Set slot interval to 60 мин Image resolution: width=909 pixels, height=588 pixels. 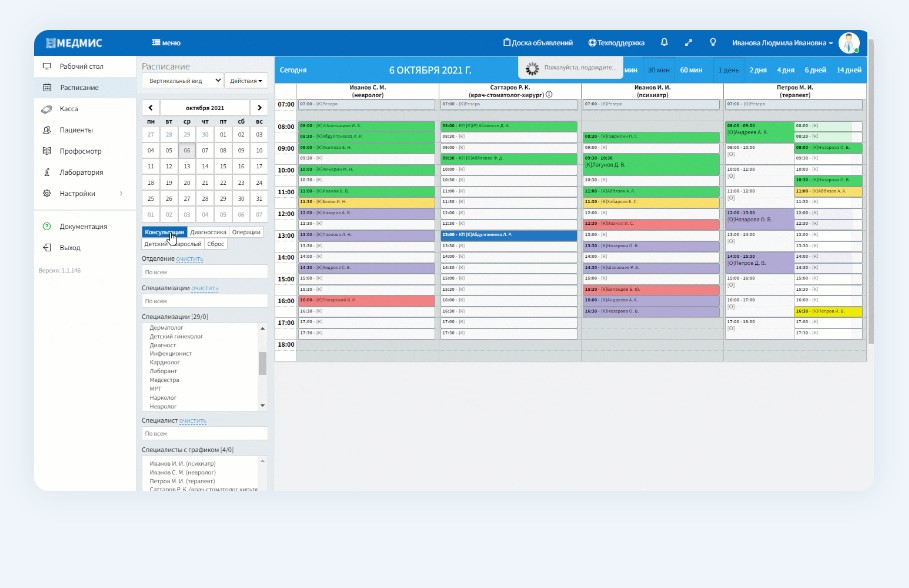point(691,70)
